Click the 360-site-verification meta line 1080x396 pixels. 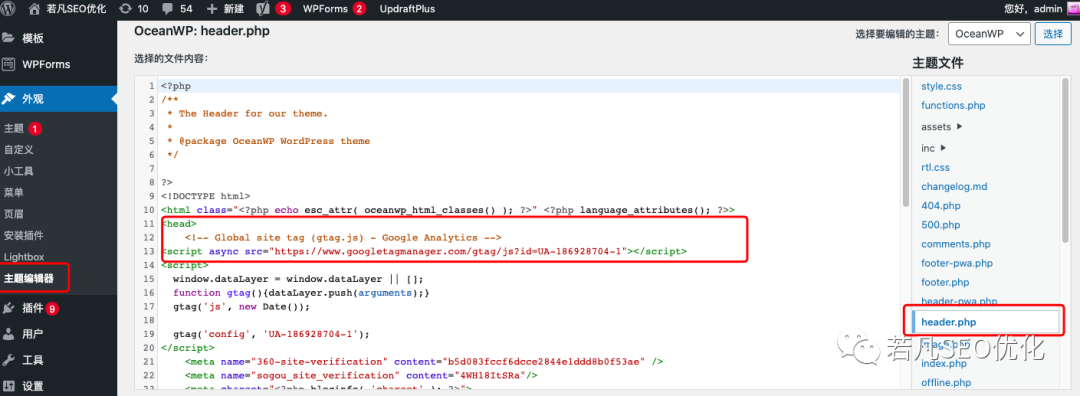pyautogui.click(x=423, y=362)
